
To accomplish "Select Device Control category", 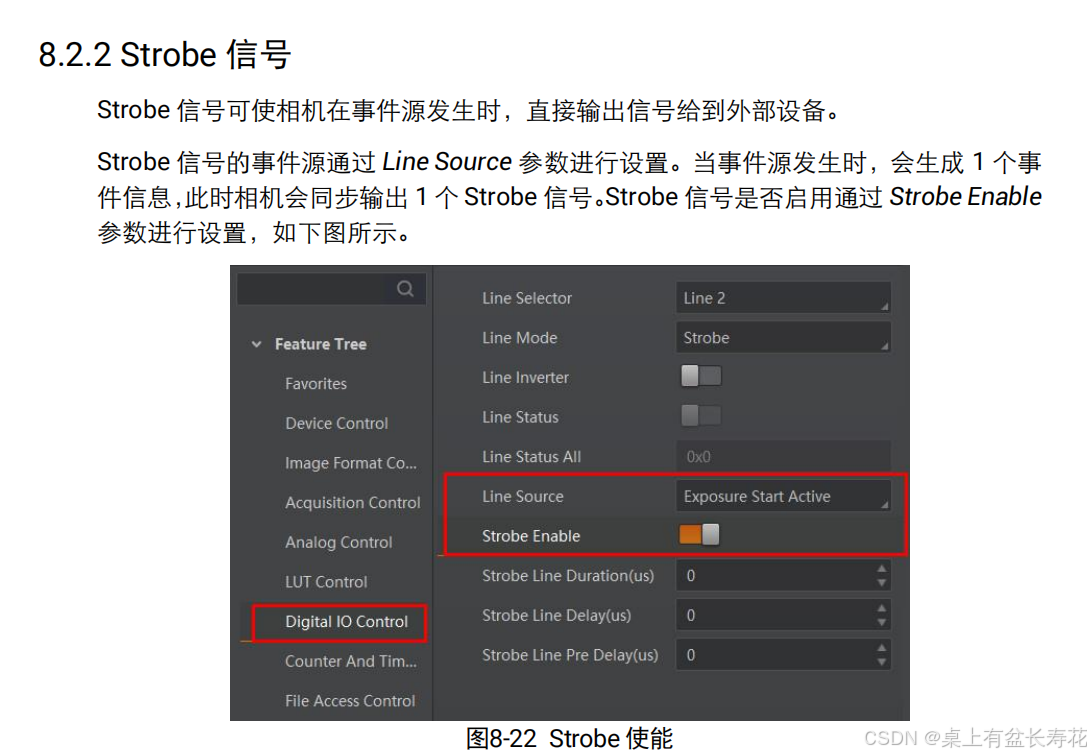I will point(336,423).
